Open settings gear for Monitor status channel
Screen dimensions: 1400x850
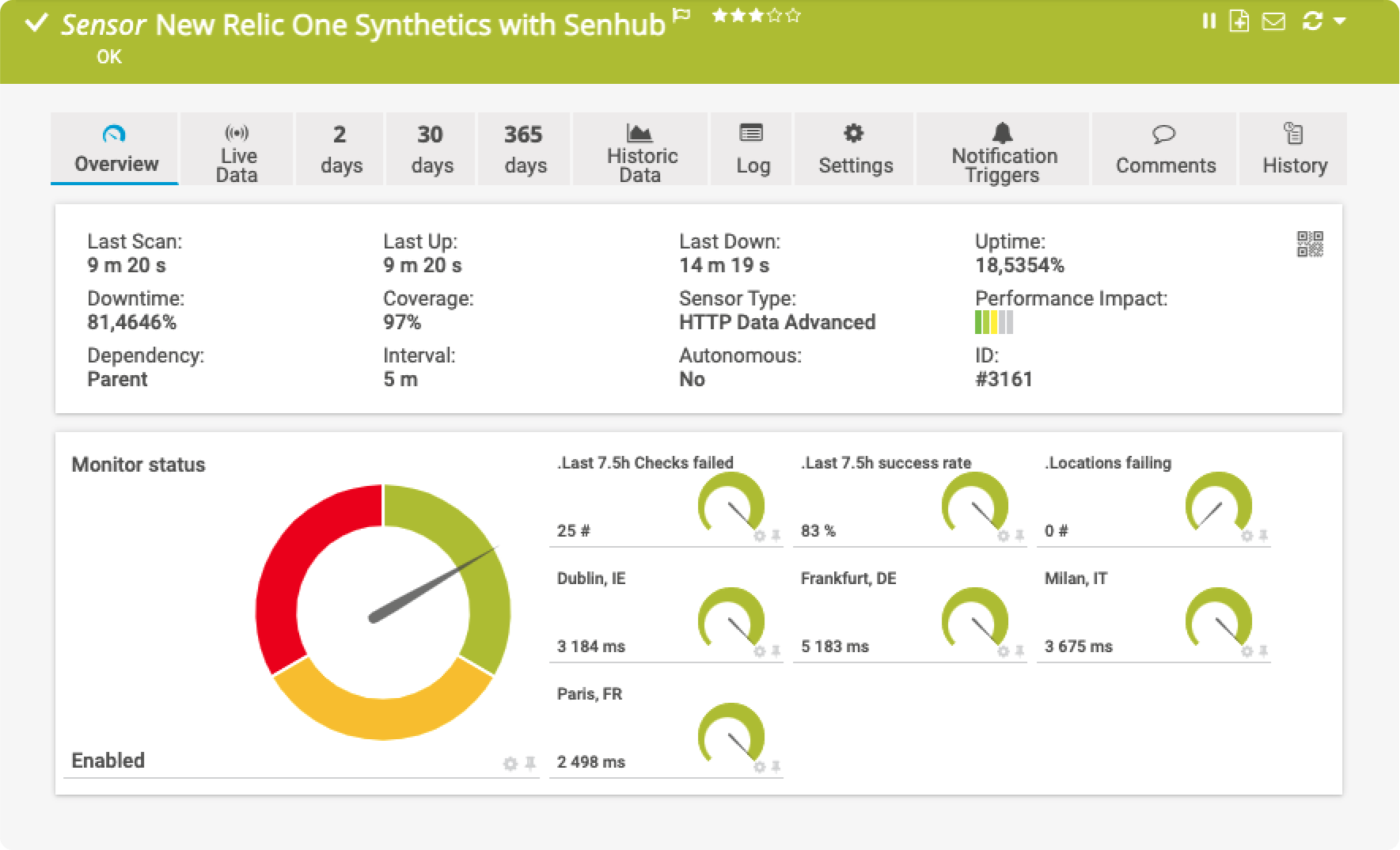510,764
